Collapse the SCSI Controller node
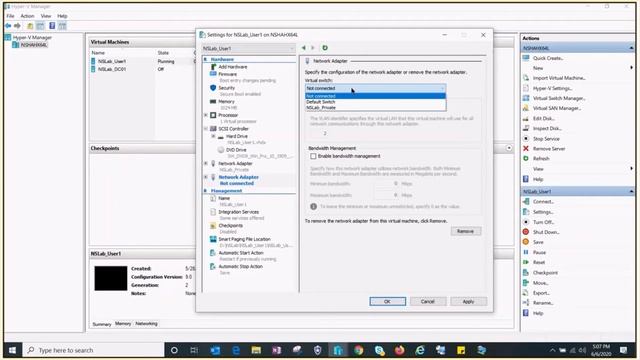 tap(206, 129)
